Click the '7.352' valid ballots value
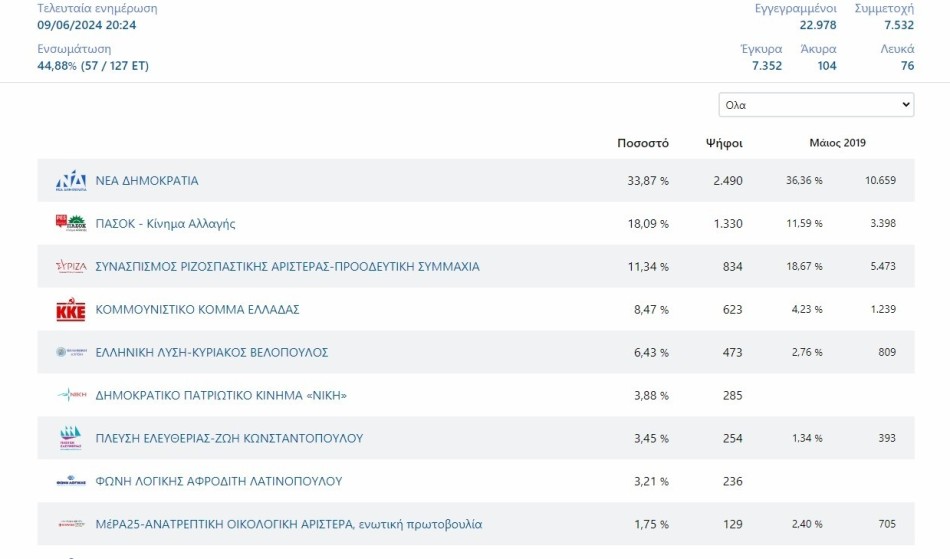Viewport: 950px width, 559px height. tap(767, 65)
